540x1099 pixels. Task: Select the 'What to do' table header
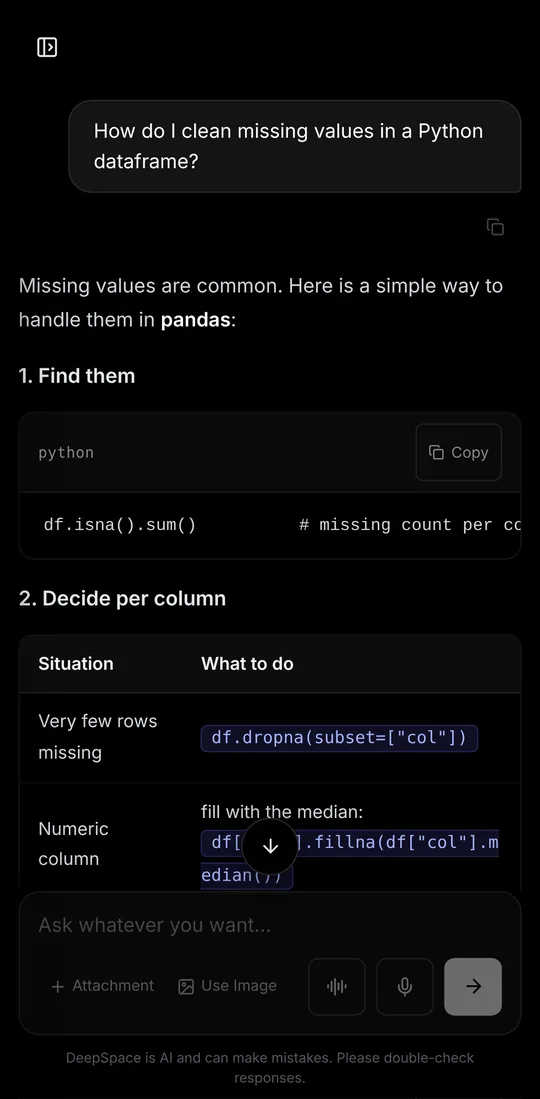click(248, 664)
